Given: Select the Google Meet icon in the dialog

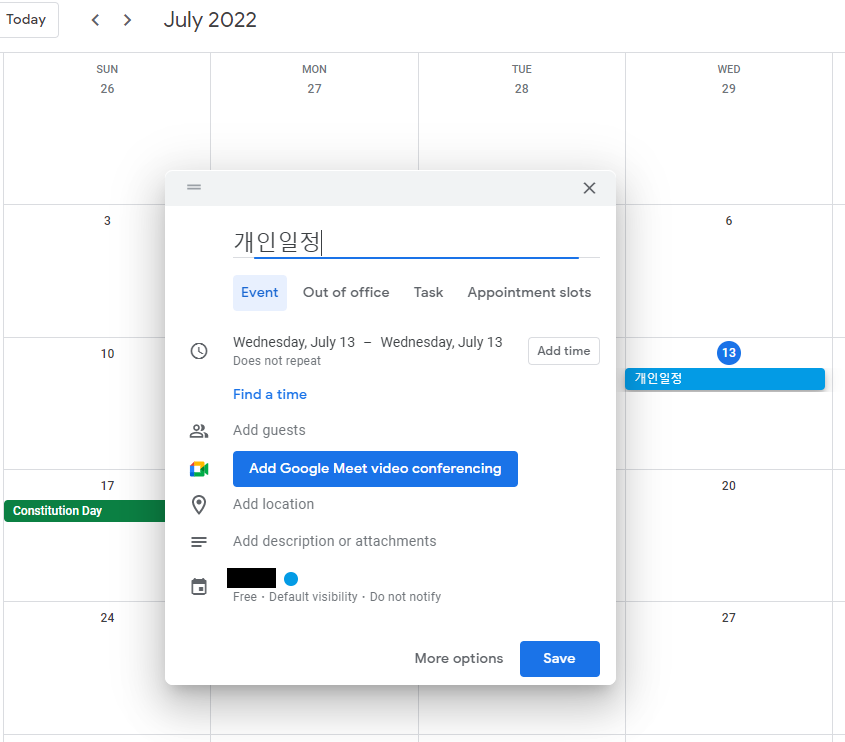Looking at the screenshot, I should coord(199,468).
